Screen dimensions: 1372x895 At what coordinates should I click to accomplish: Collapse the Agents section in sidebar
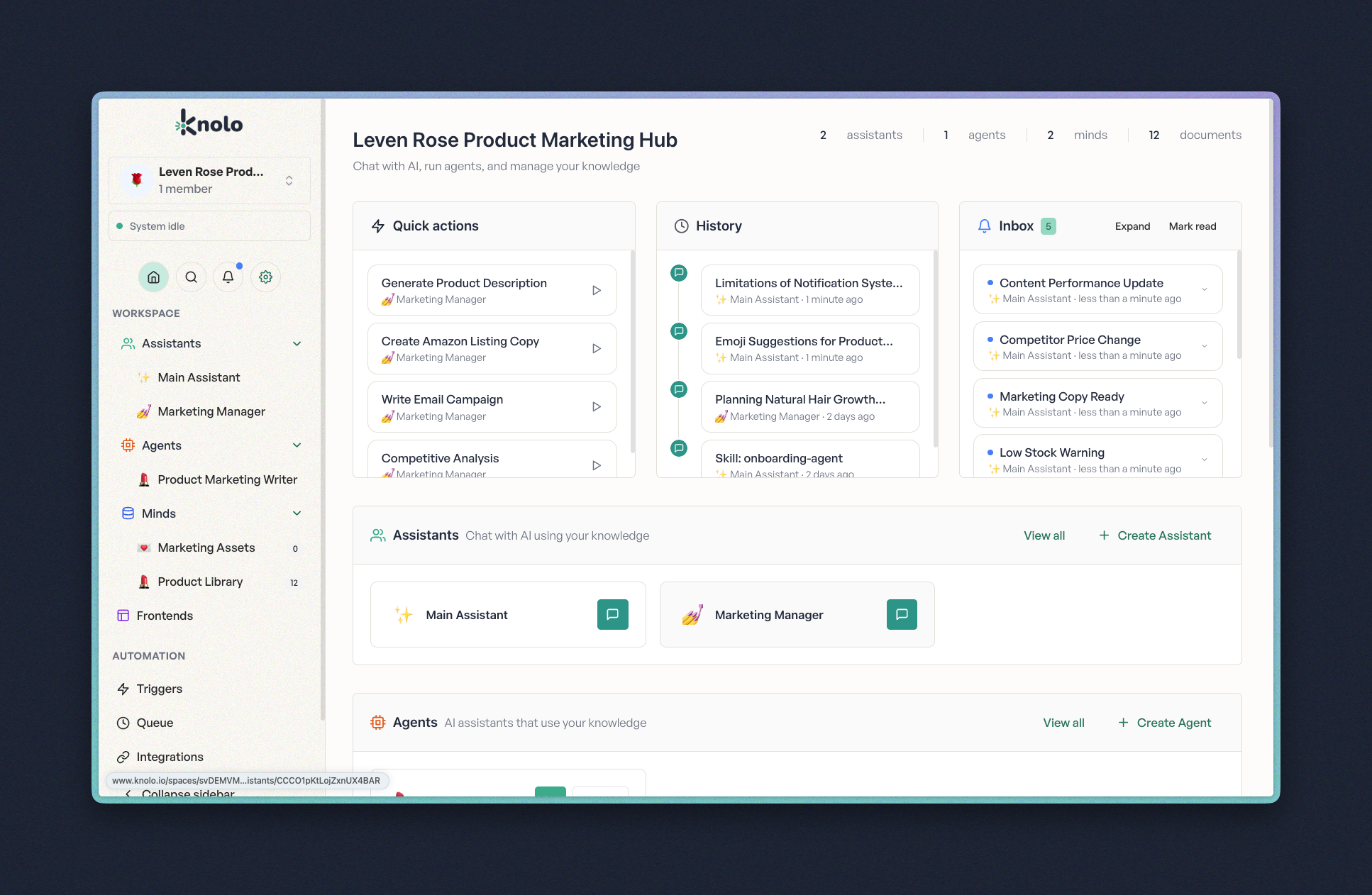(297, 445)
